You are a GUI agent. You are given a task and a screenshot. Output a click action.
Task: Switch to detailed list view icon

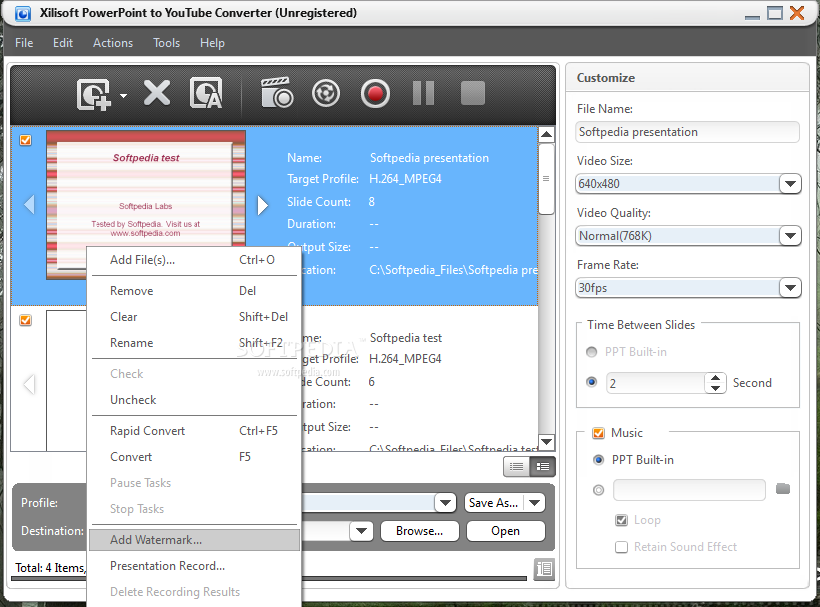pos(542,466)
